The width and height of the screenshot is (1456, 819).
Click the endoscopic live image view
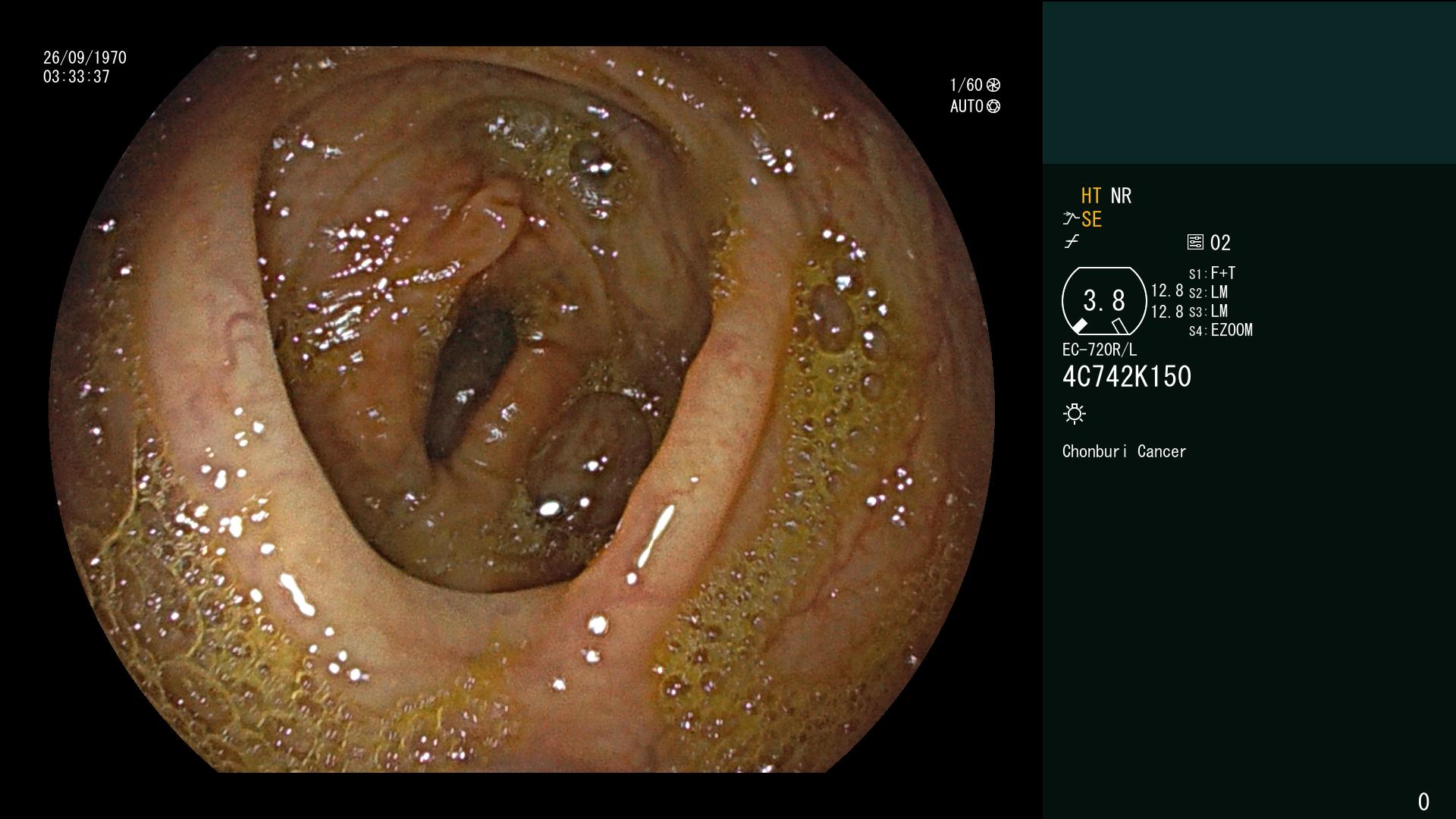[x=522, y=409]
